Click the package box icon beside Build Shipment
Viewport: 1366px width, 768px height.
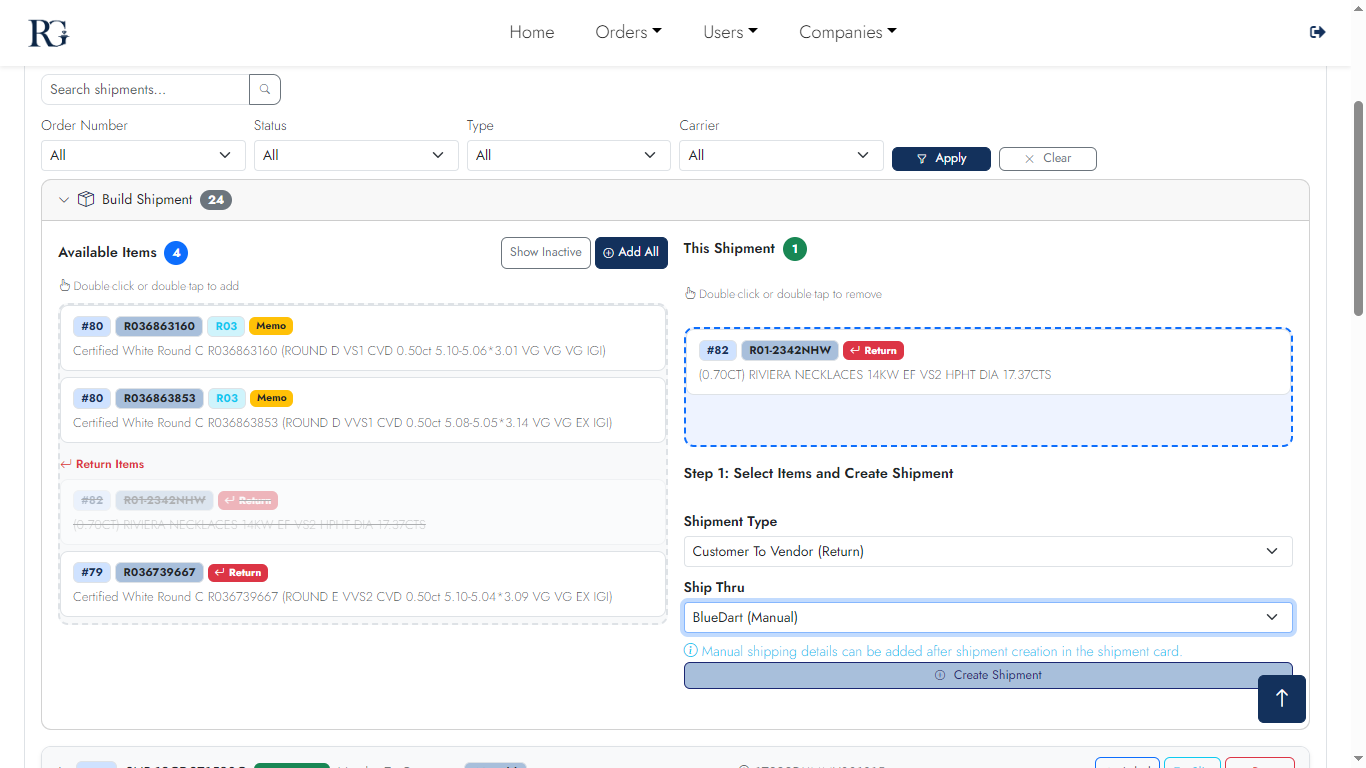pos(86,199)
